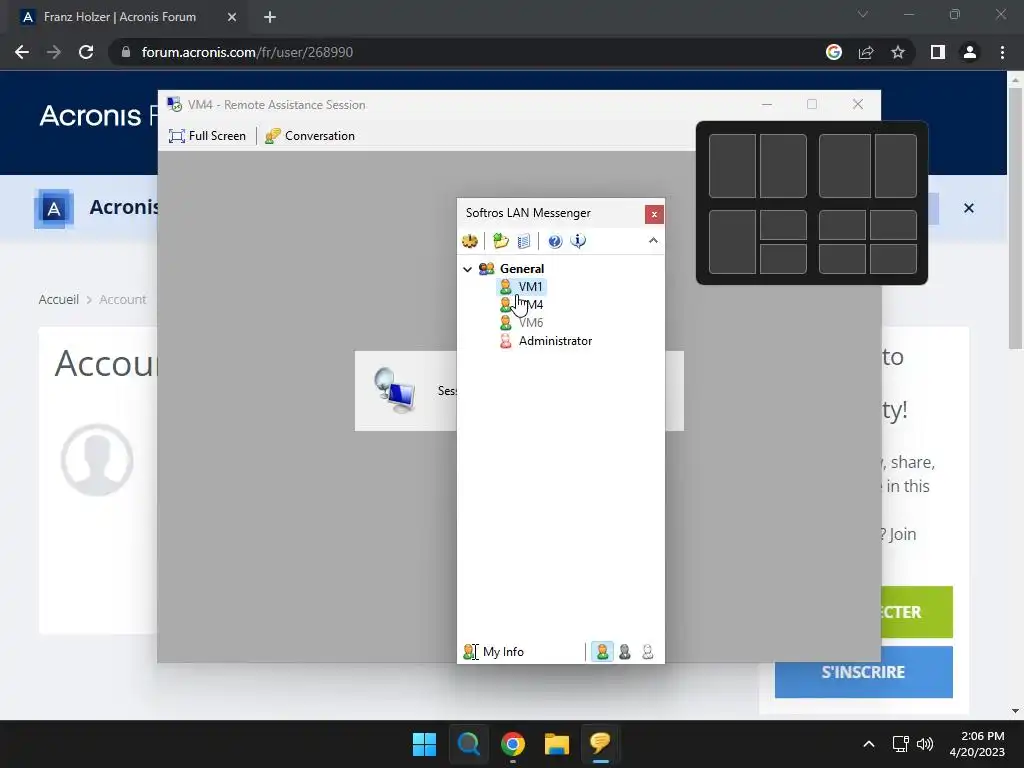The width and height of the screenshot is (1024, 768).
Task: Click the volume icon in the system tray
Action: (x=925, y=744)
